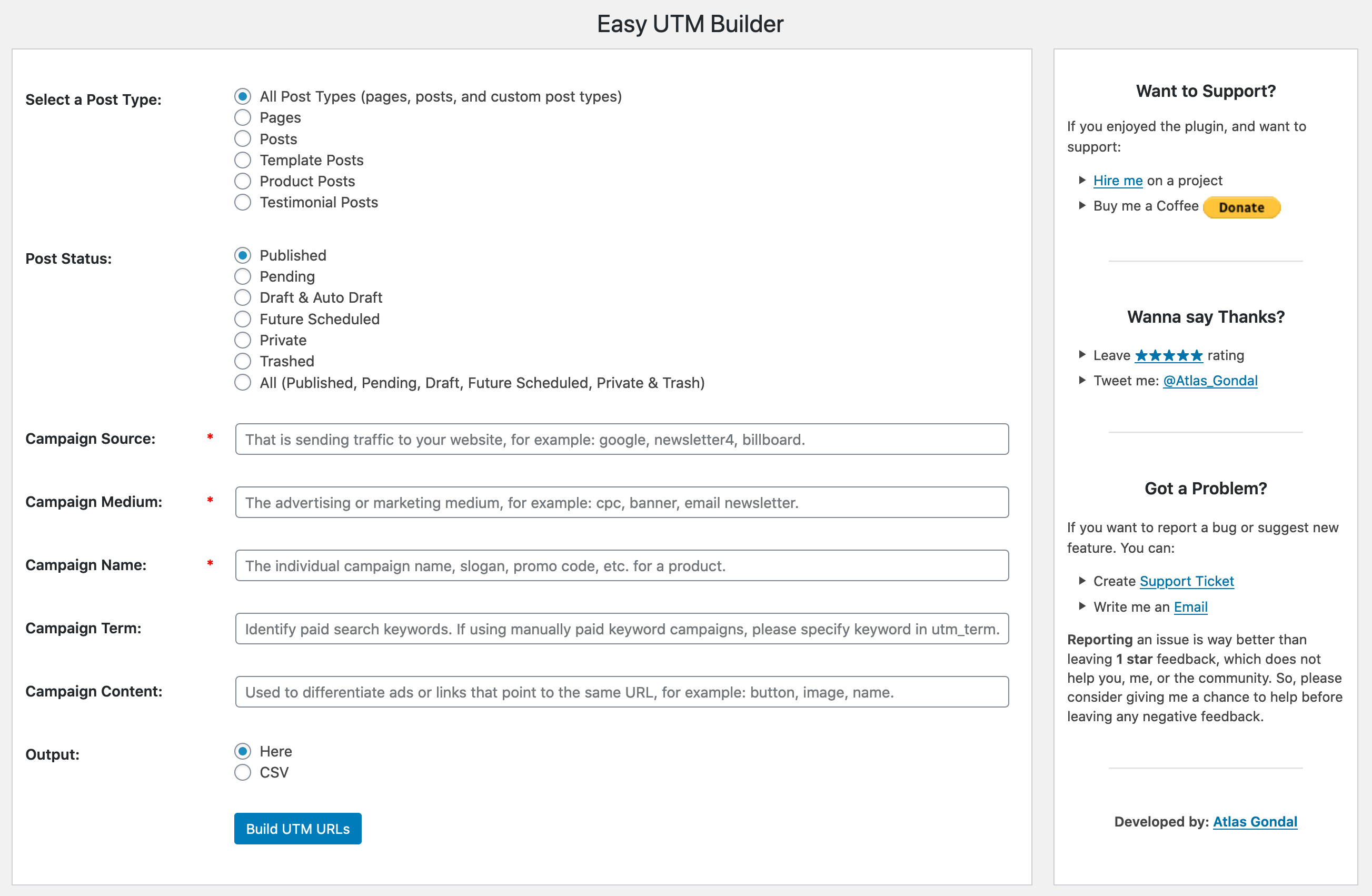Enable the Pending post status
The width and height of the screenshot is (1372, 896).
(243, 276)
